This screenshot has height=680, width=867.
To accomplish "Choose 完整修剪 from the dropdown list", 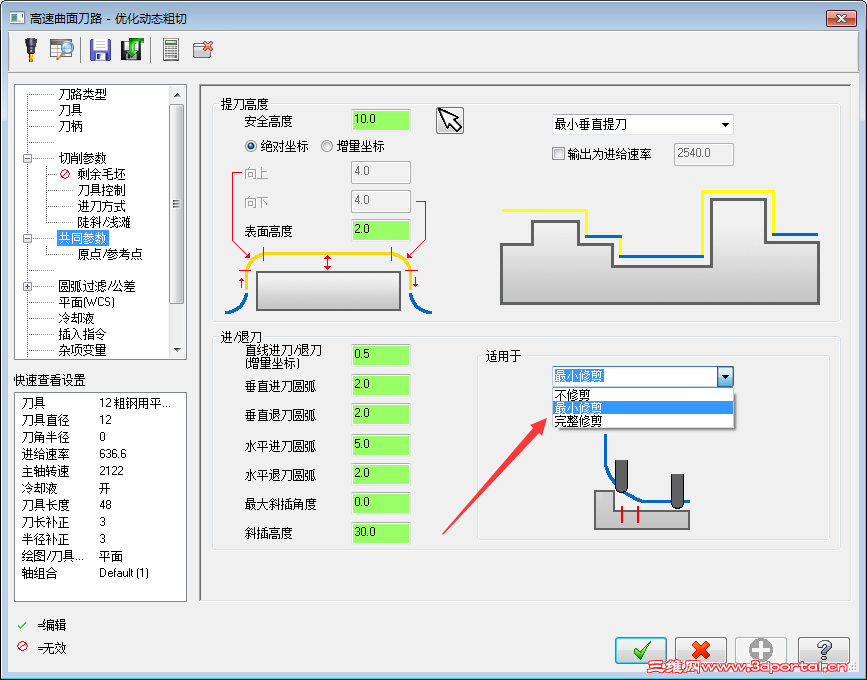I will (643, 421).
